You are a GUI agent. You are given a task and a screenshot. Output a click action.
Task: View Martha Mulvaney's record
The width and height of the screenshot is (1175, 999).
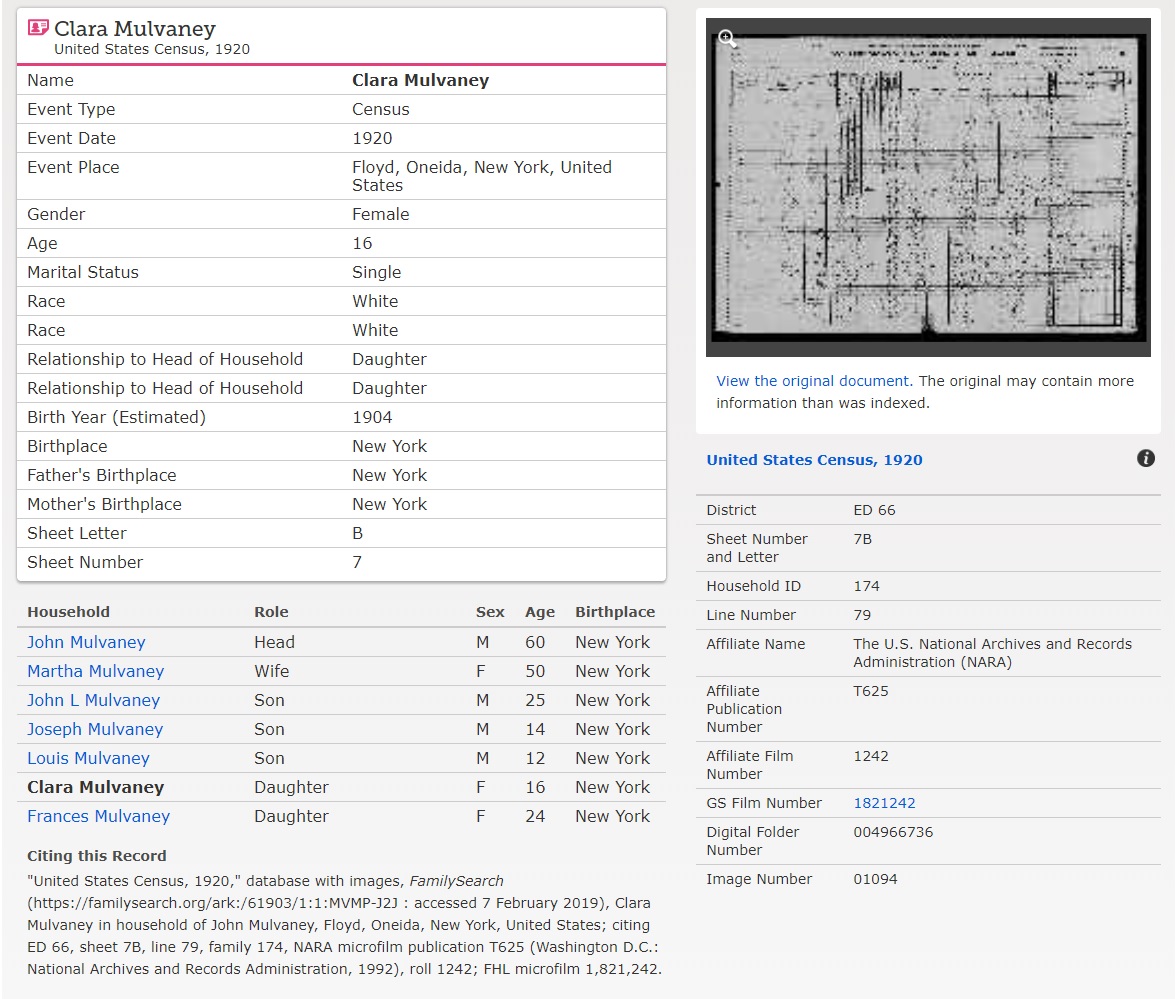coord(95,671)
